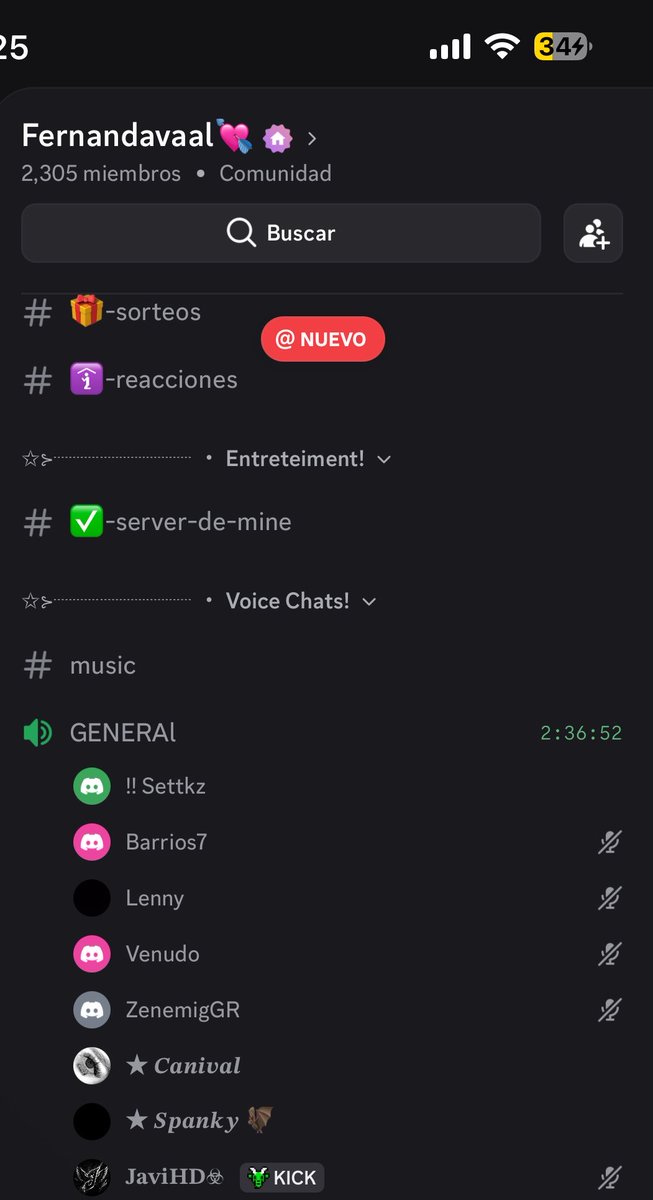Tap muted mic icon beside Lenny
The width and height of the screenshot is (653, 1200).
coord(609,898)
